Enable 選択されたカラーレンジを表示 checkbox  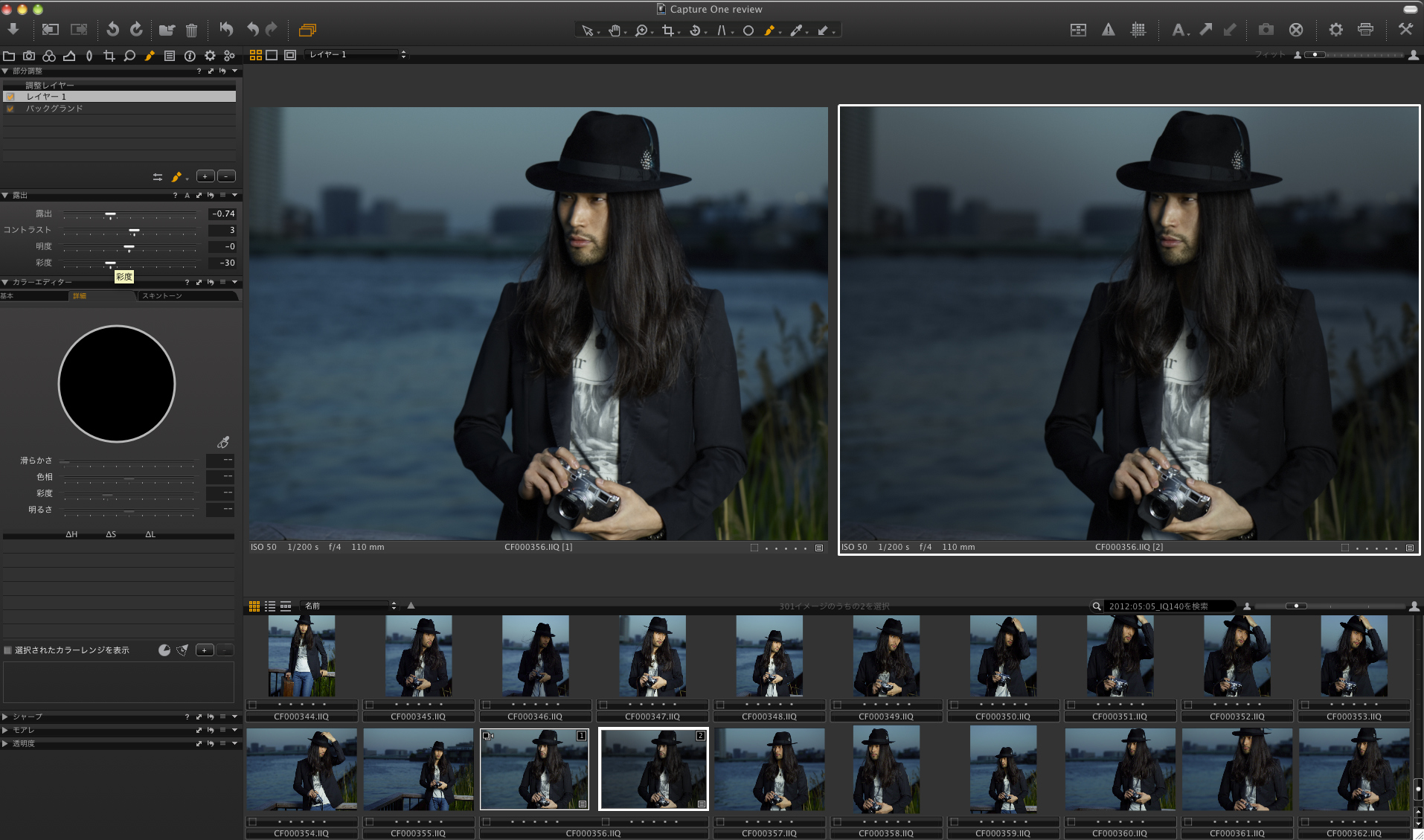tap(8, 650)
